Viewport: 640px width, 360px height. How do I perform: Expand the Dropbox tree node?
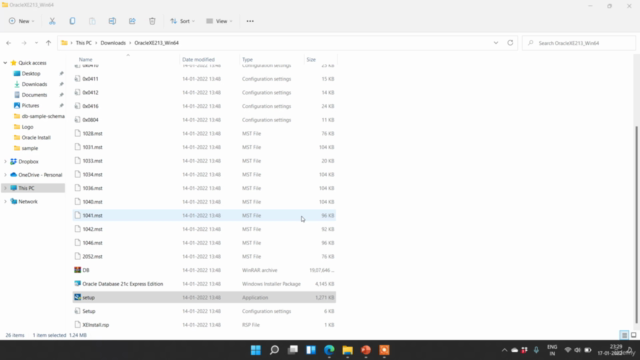[x=5, y=162]
